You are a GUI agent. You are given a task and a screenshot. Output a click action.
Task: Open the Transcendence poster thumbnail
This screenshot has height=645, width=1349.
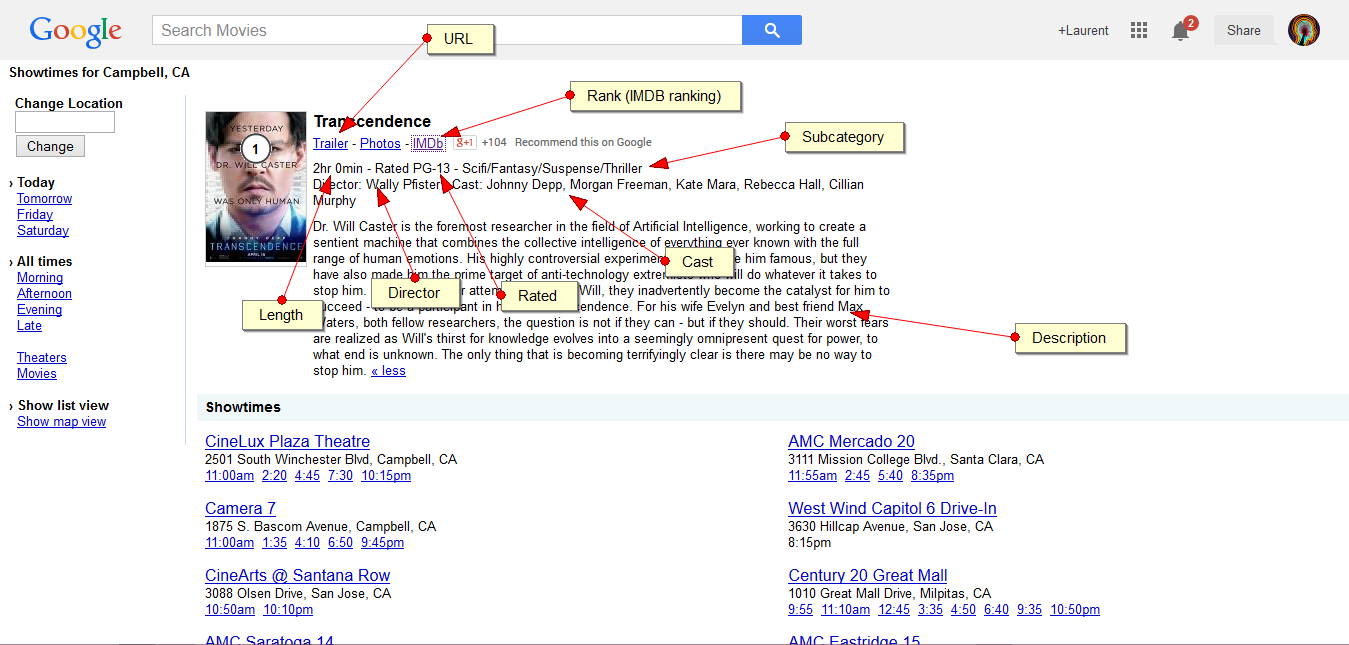256,188
